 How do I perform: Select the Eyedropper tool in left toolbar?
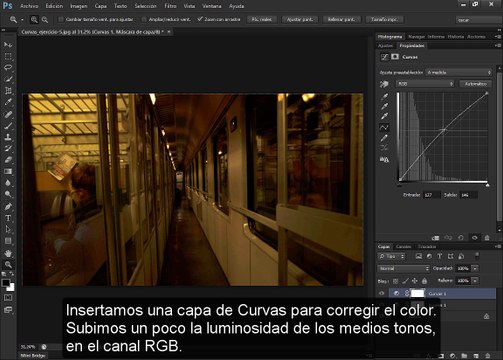[8, 102]
